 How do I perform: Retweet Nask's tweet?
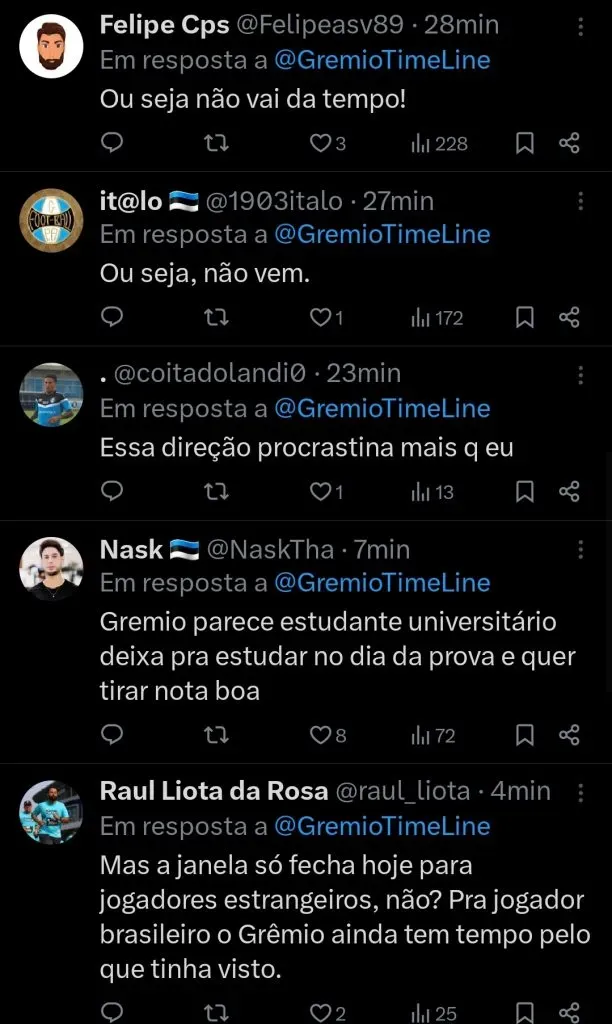215,735
